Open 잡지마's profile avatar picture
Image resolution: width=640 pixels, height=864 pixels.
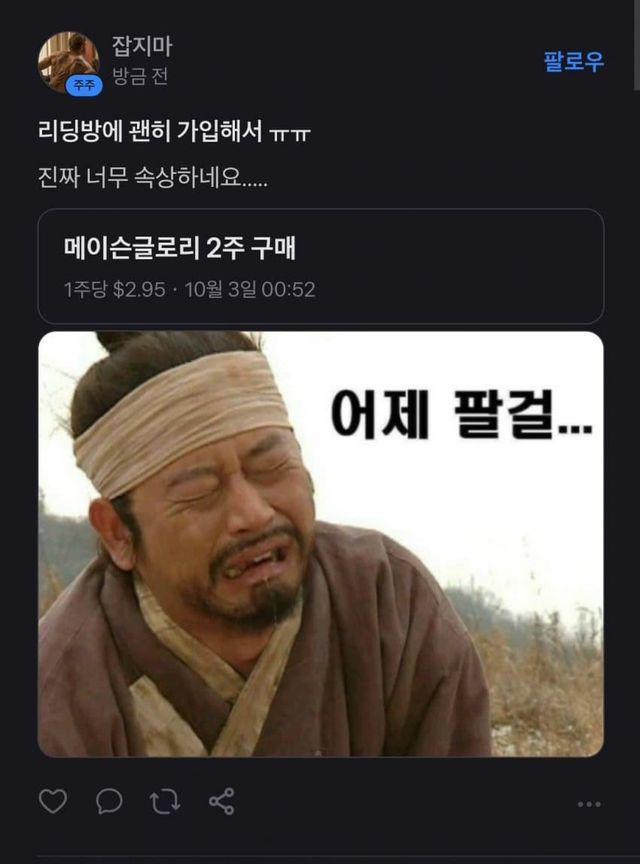68,62
